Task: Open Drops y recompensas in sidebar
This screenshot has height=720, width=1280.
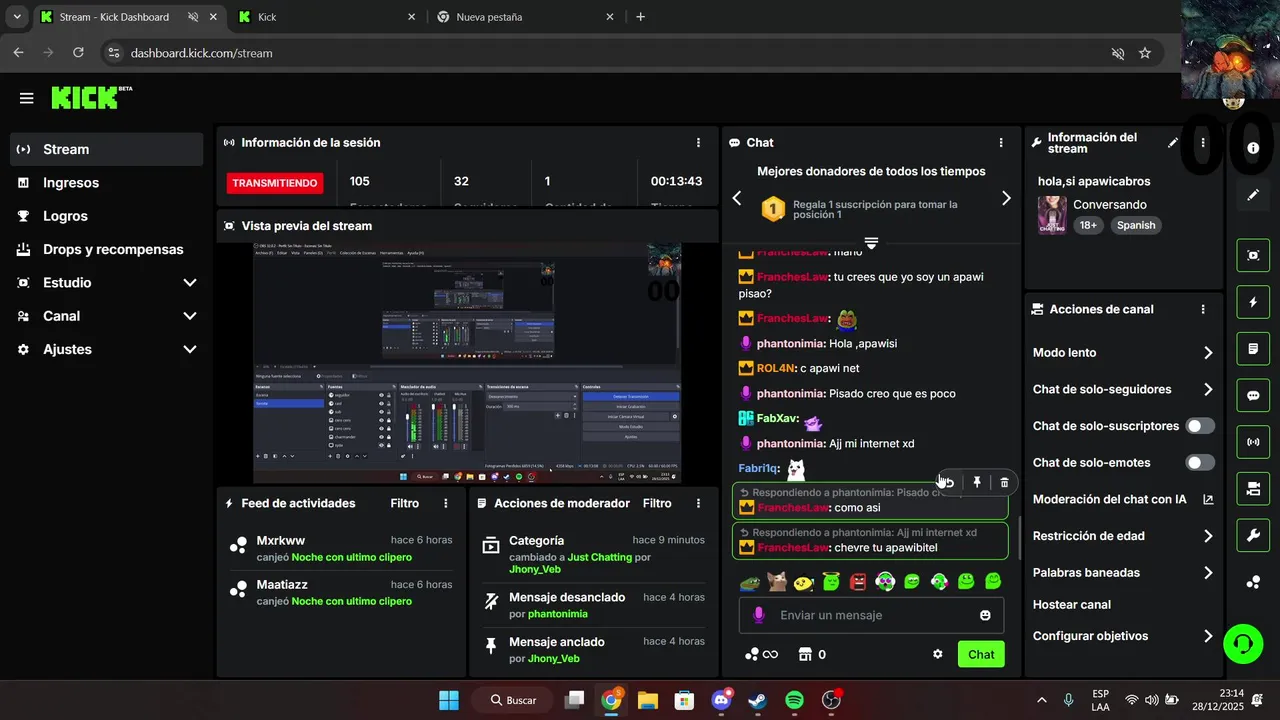Action: (107, 249)
